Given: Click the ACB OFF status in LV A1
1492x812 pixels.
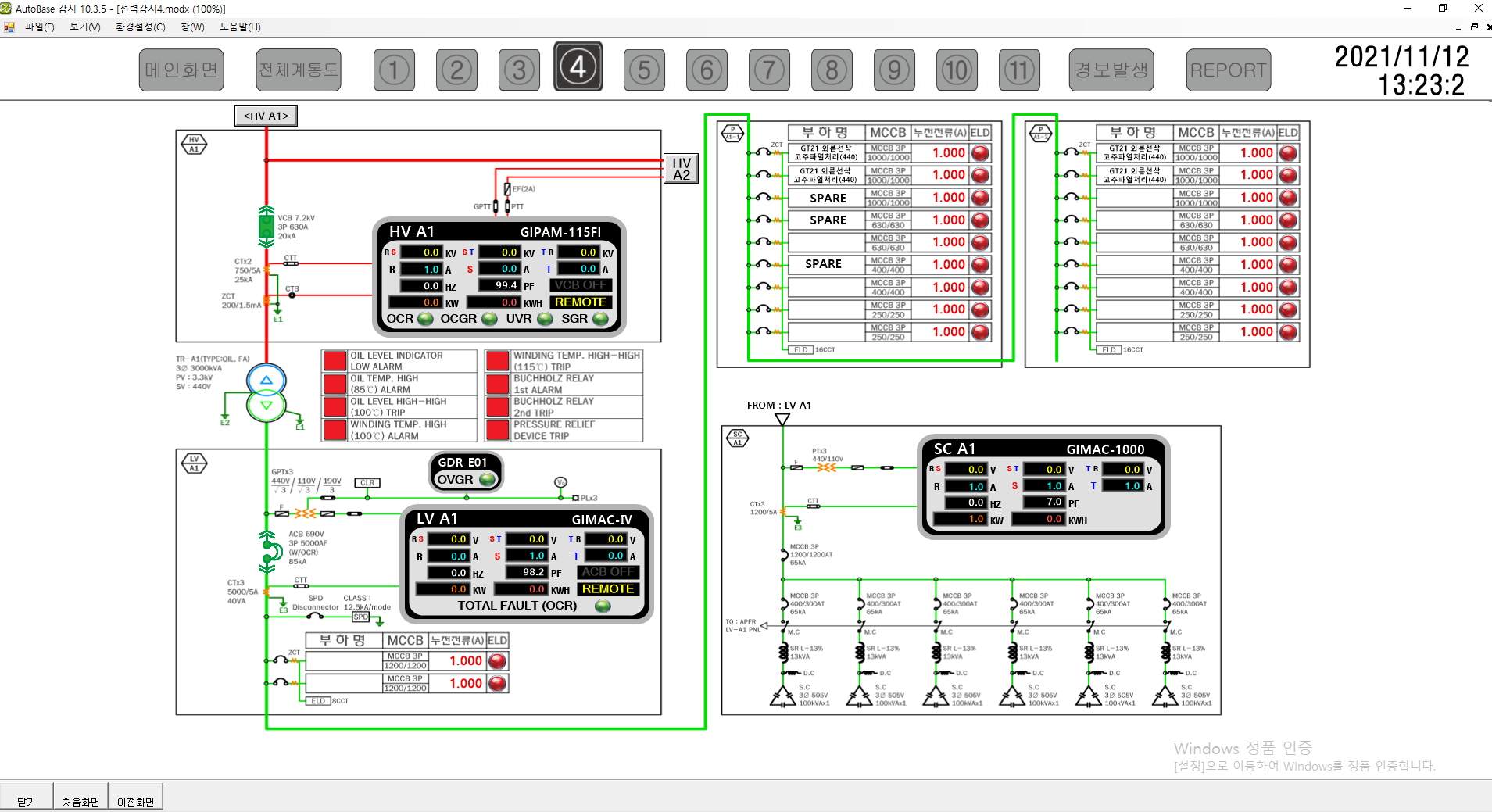Looking at the screenshot, I should point(608,572).
